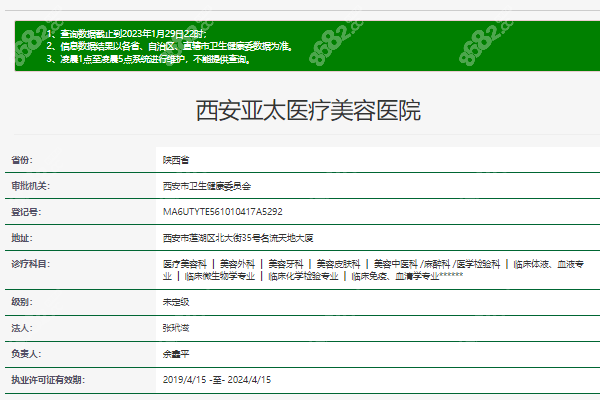Select address 西安市莲湖区北大街35号名流天地大厦
Screen dimensions: 600x400
click(238, 238)
